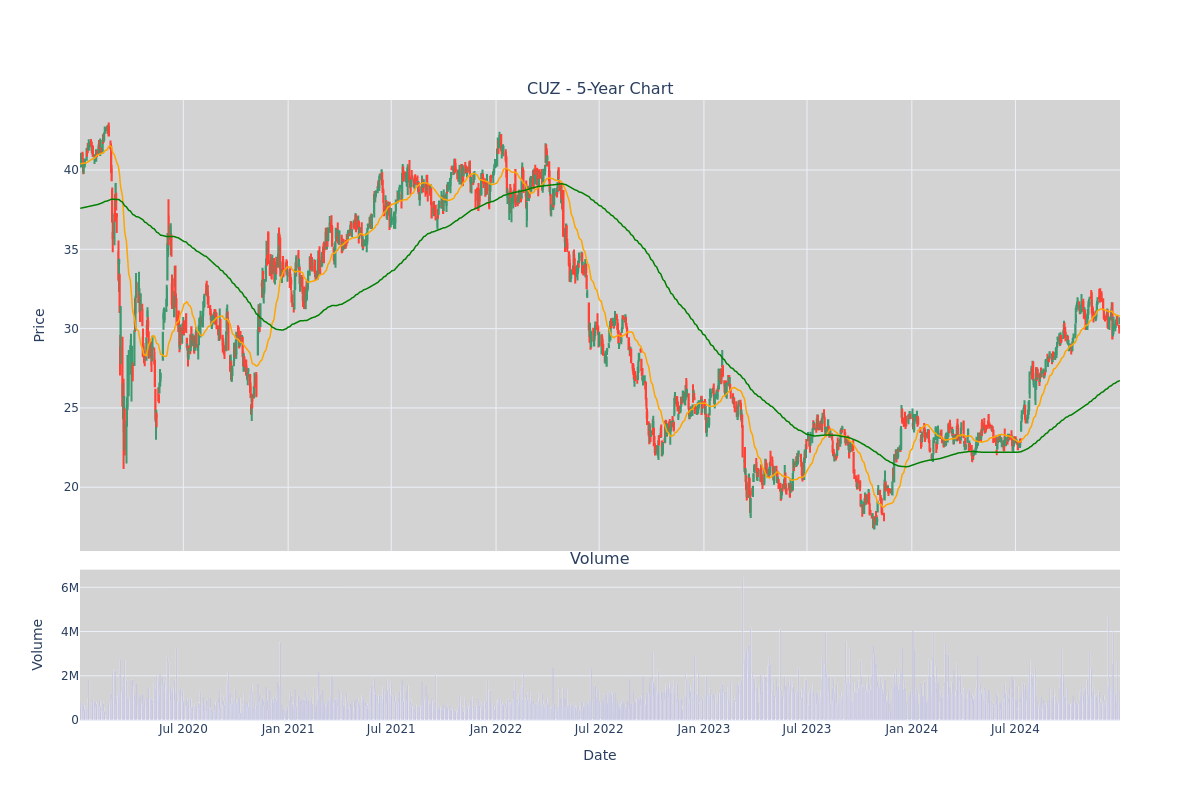Select the Jan 2024 date tick
Screen dimensions: 1200x800
(x=912, y=729)
